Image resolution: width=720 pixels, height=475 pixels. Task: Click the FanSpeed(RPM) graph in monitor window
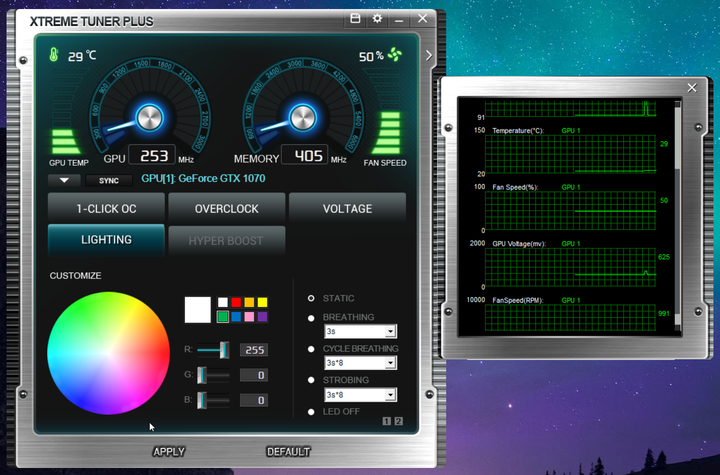pos(570,317)
